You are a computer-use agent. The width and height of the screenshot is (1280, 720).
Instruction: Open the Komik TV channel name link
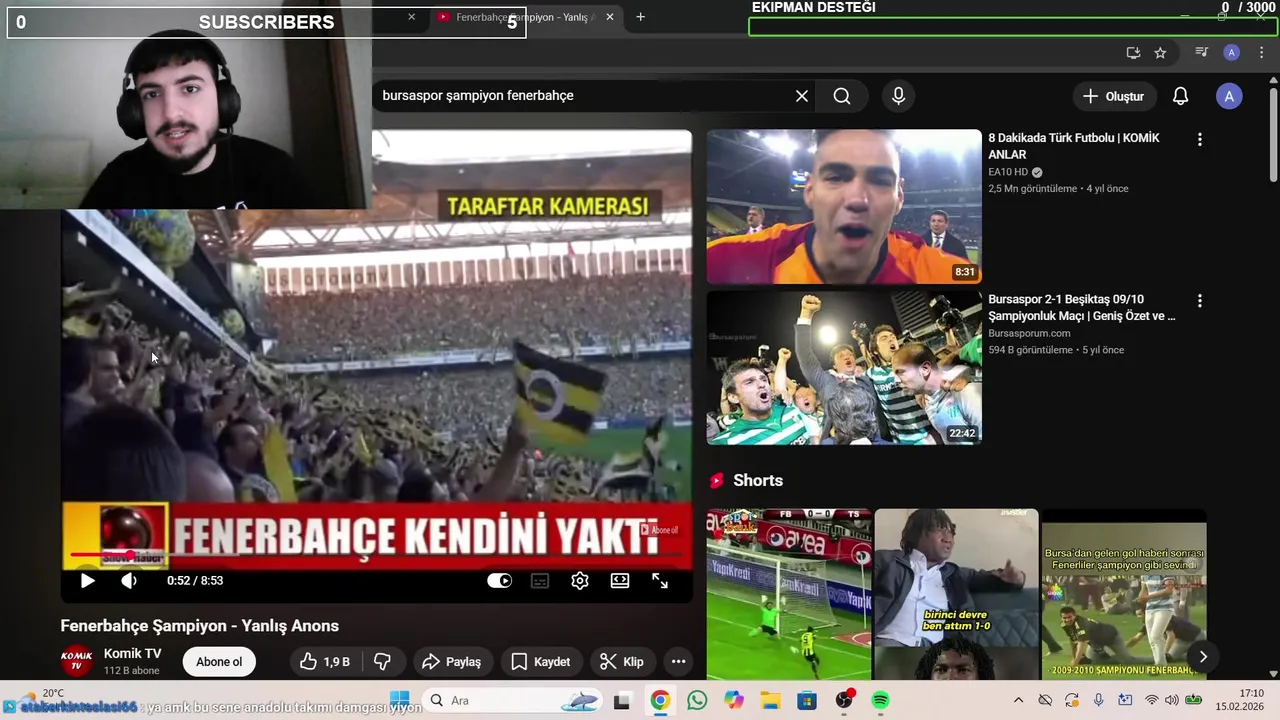coord(132,654)
